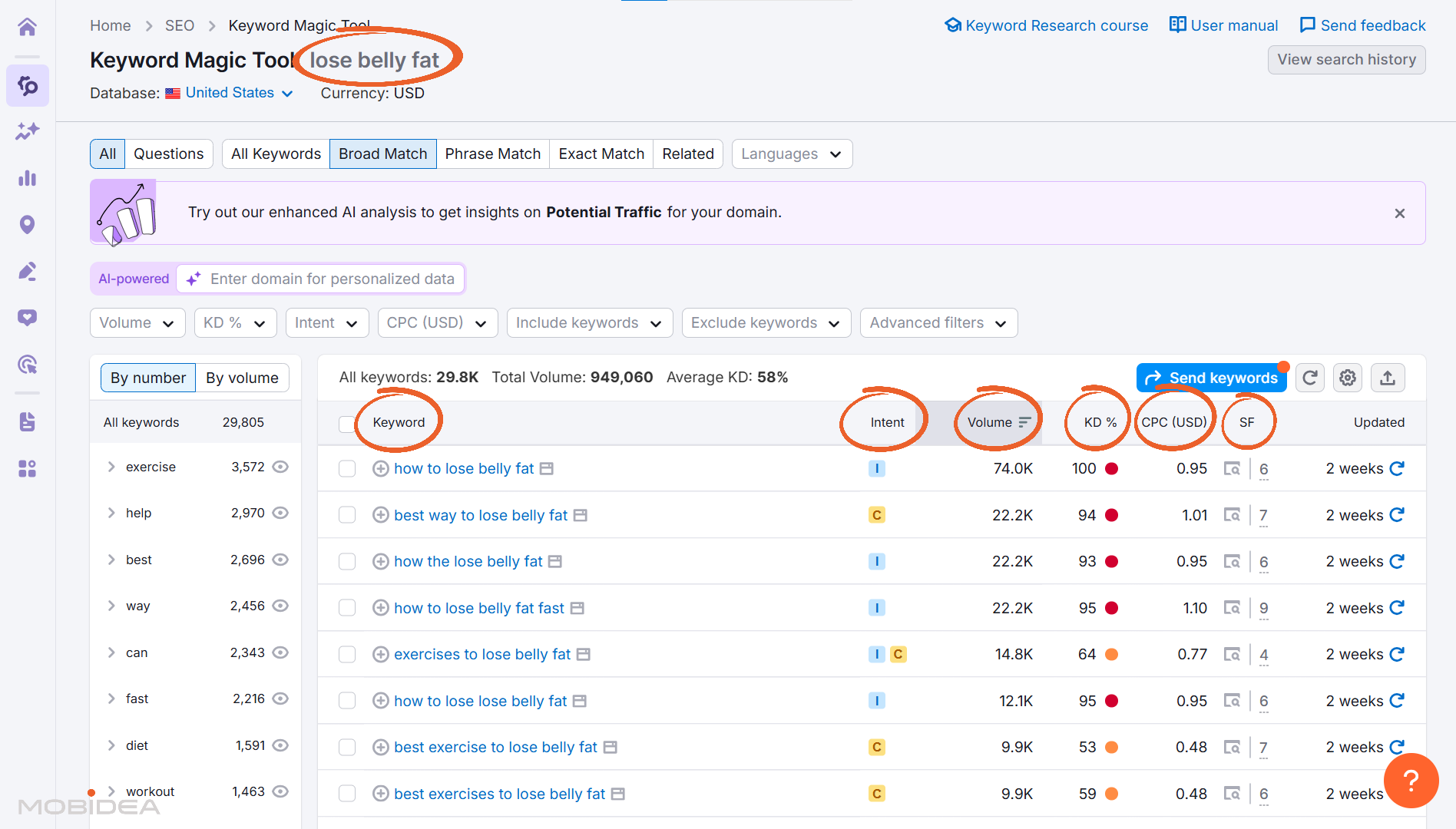Viewport: 1456px width, 829px height.
Task: Open the KD % filter dropdown
Action: coord(235,323)
